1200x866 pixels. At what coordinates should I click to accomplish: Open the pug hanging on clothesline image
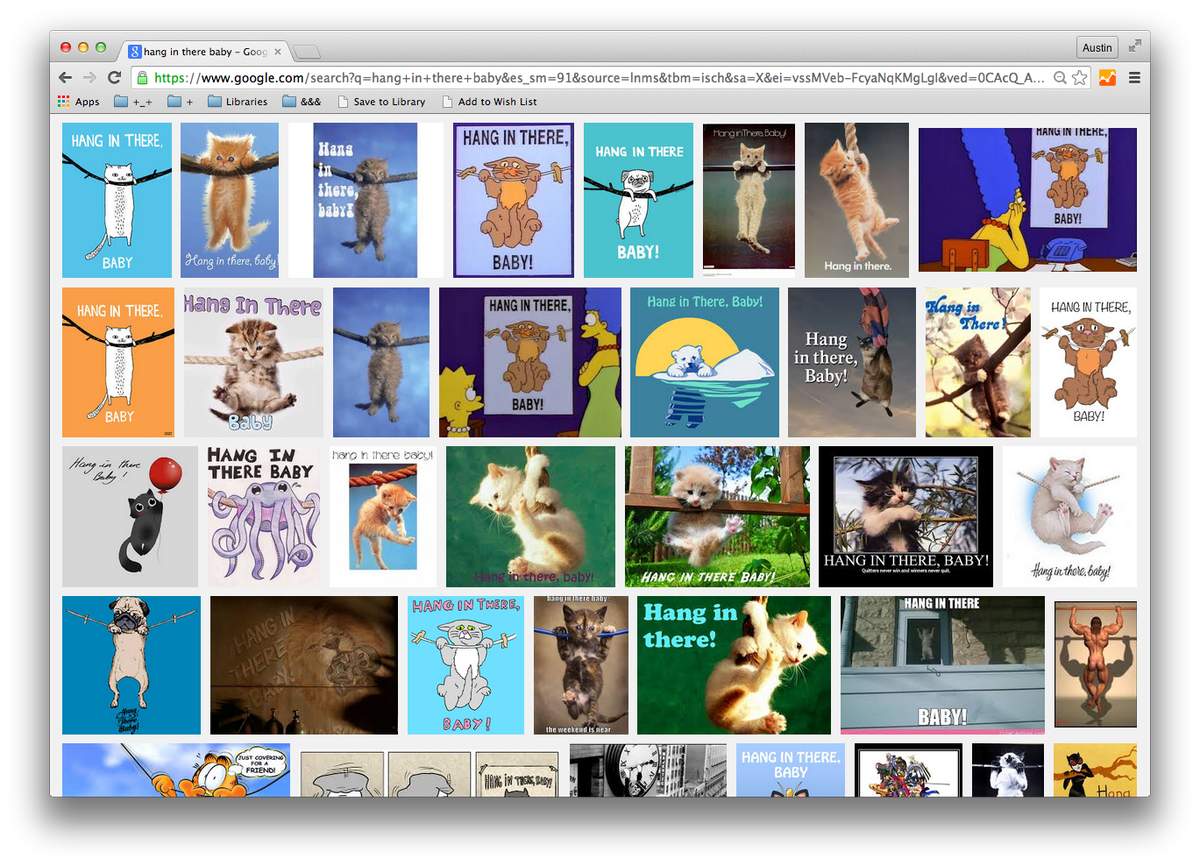[131, 665]
